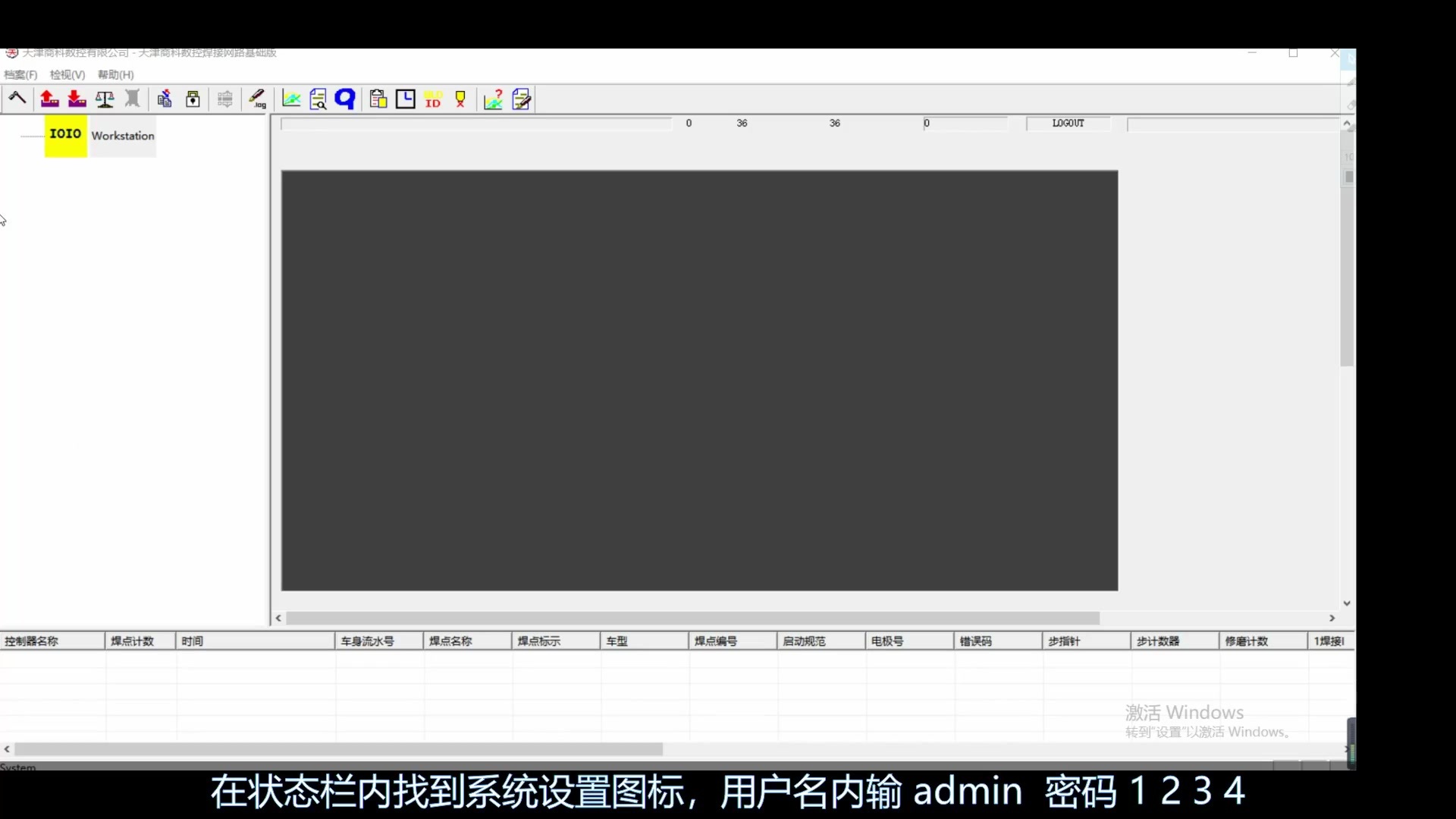Click the LOGOUT status field
This screenshot has height=819, width=1456.
click(1068, 123)
